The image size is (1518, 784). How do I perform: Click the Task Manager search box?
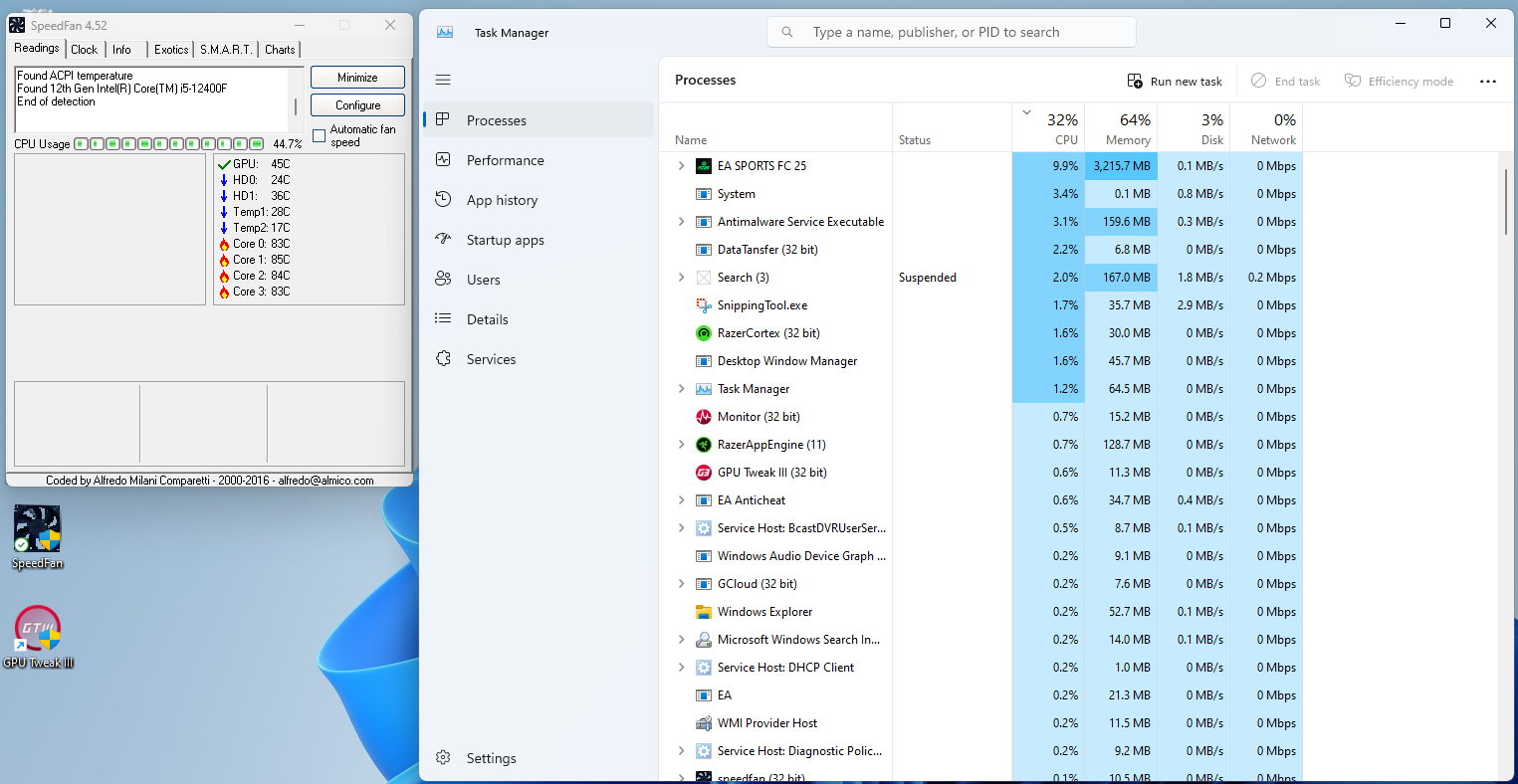951,32
